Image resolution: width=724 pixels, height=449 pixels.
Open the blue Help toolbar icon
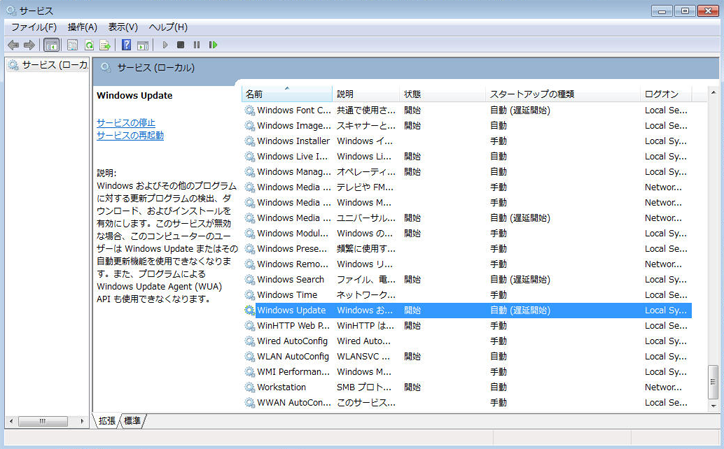point(126,45)
